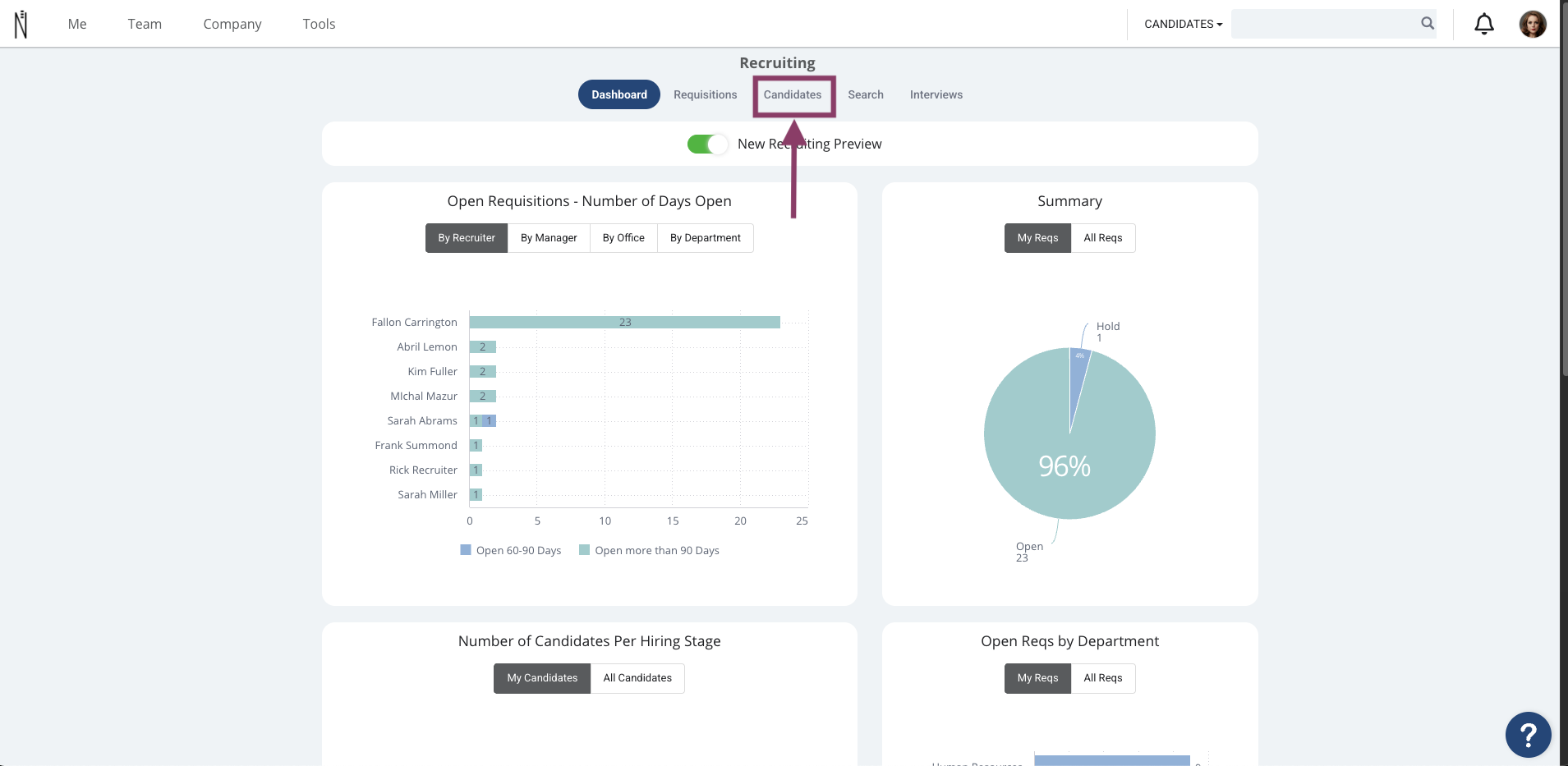Select the By Department chart view
This screenshot has height=766, width=1568.
(705, 238)
